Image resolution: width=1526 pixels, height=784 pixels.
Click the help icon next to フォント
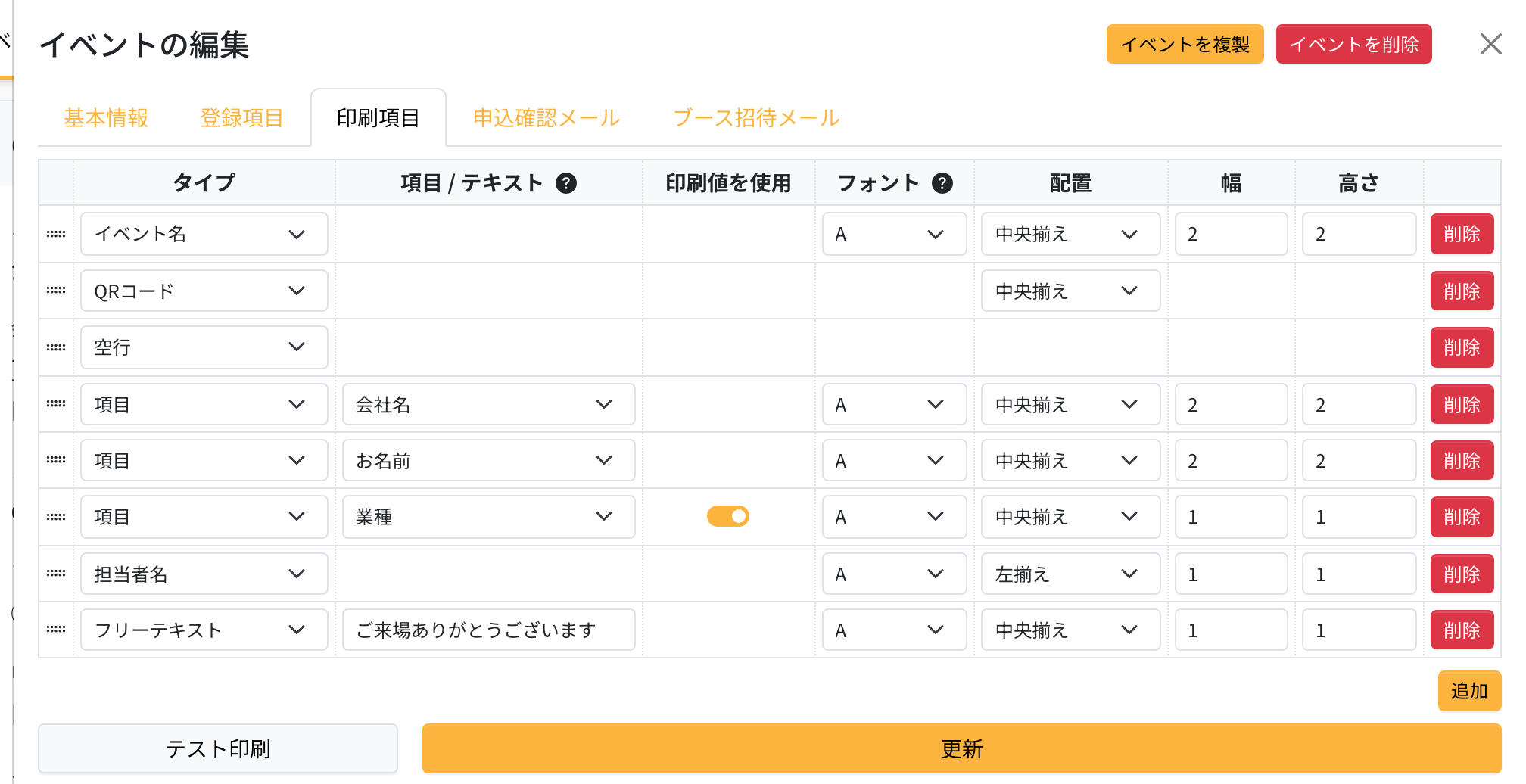tap(942, 183)
